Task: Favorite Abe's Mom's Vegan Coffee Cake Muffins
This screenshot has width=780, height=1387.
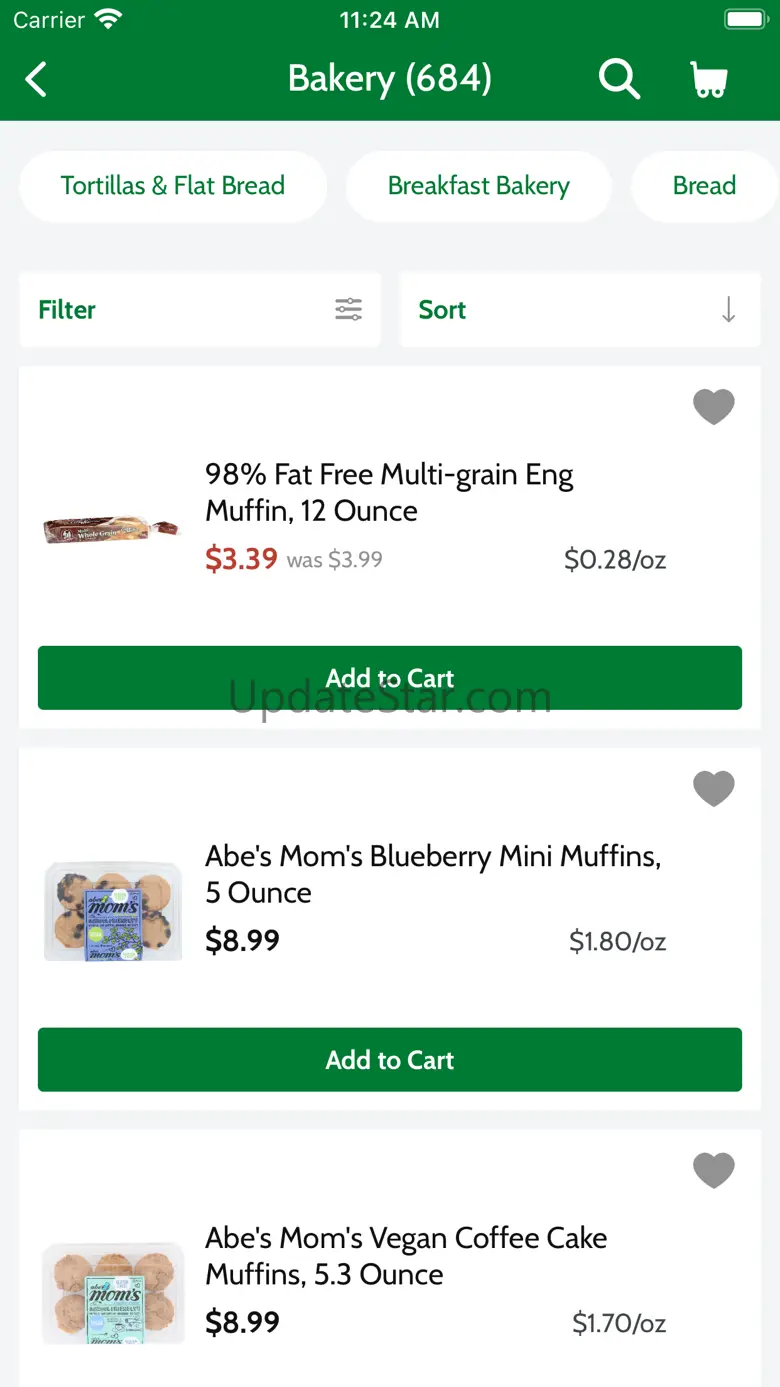Action: coord(713,1170)
